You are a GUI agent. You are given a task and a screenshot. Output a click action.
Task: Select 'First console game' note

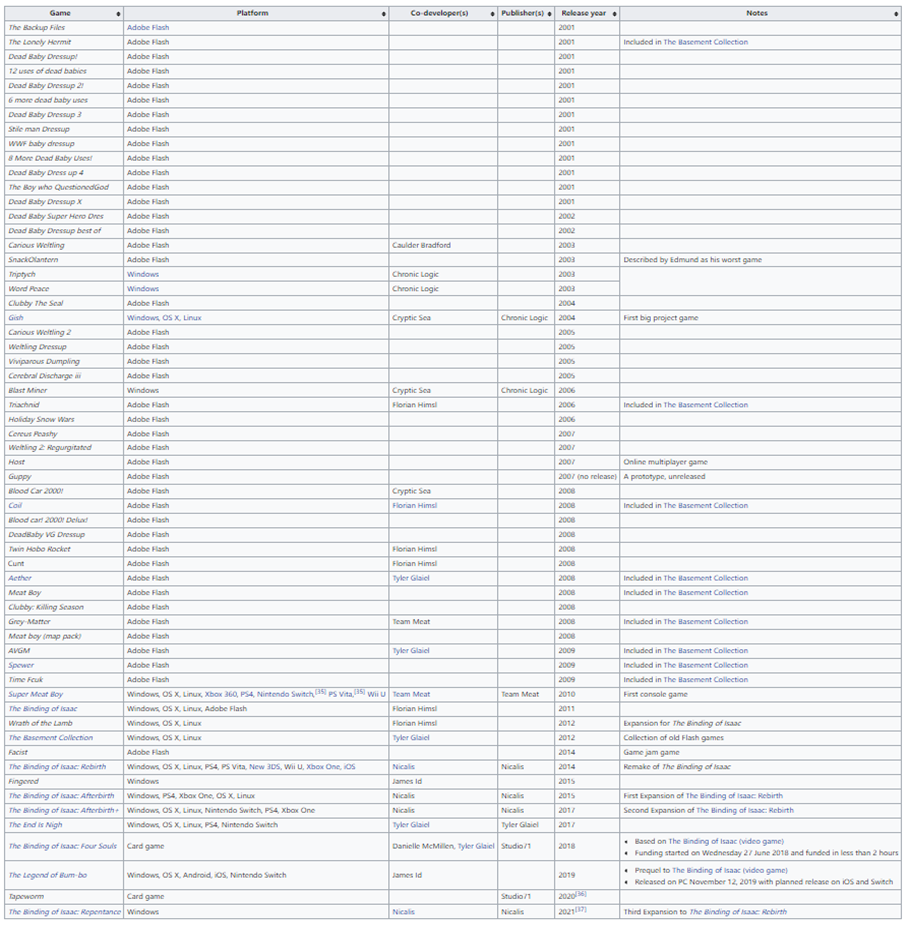coord(655,694)
